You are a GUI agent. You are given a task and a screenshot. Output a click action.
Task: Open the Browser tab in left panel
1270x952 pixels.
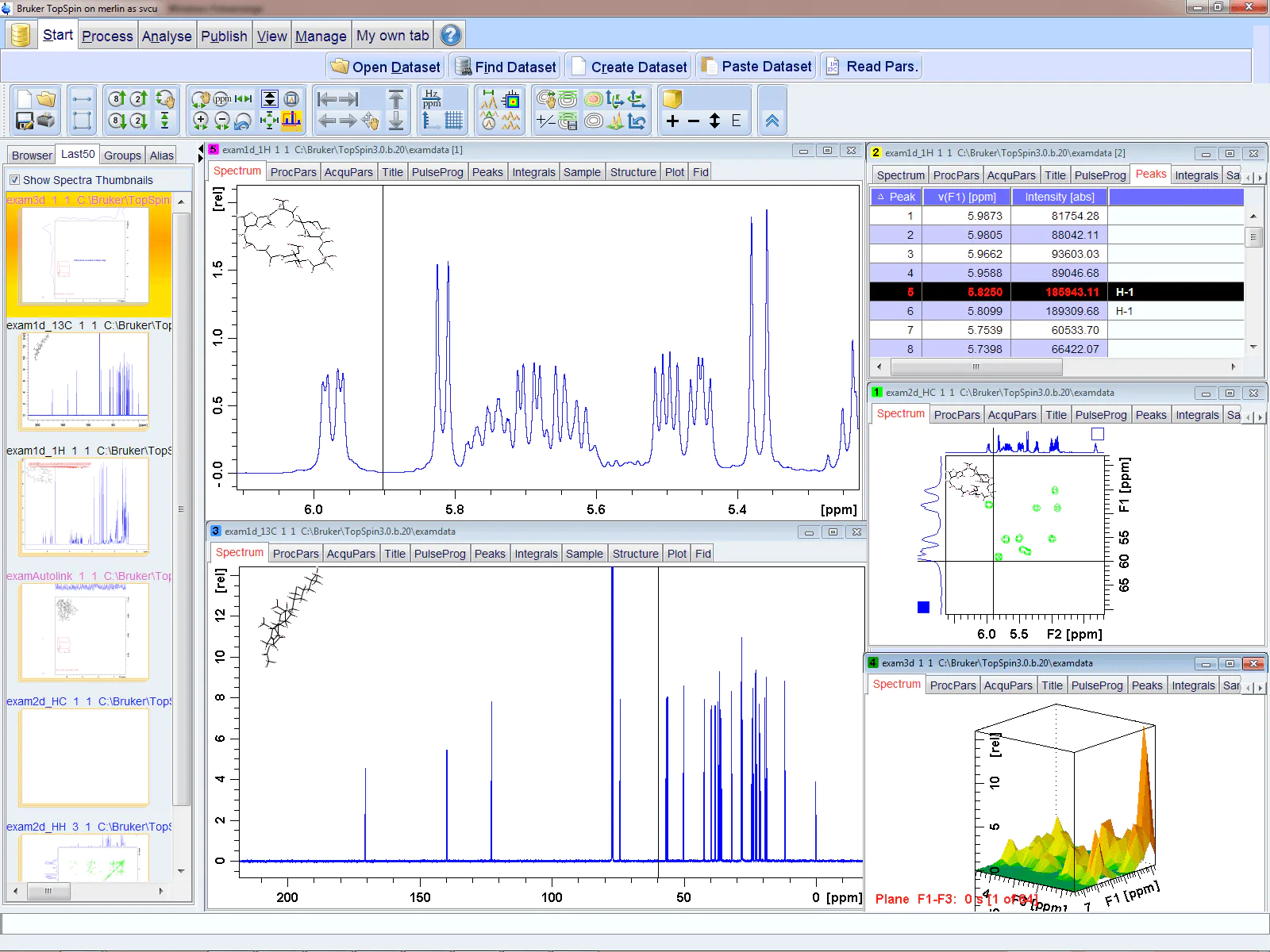(32, 155)
